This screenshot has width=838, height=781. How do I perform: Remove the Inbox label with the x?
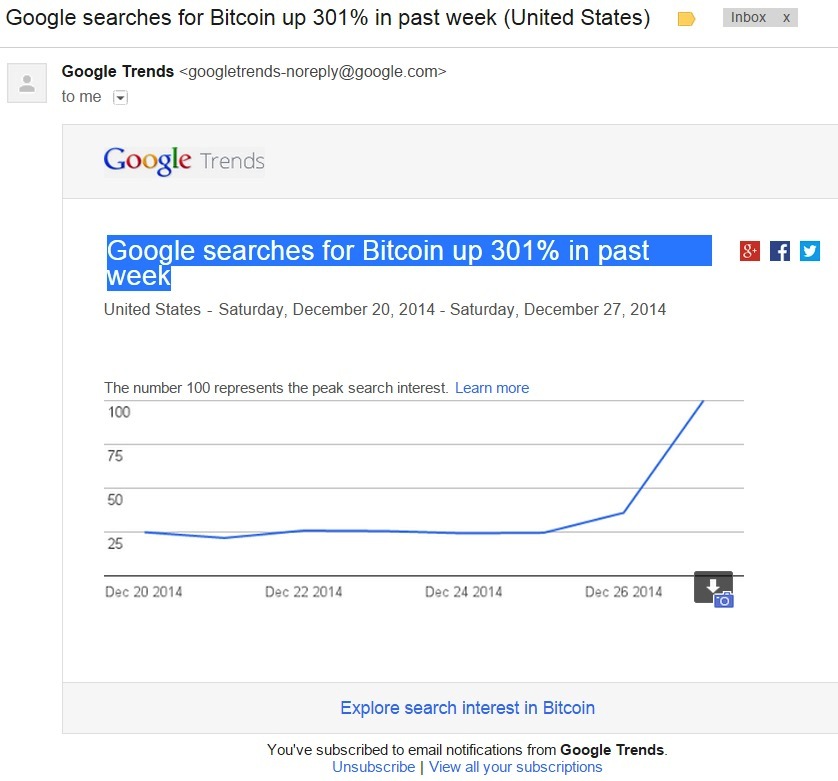tap(786, 18)
